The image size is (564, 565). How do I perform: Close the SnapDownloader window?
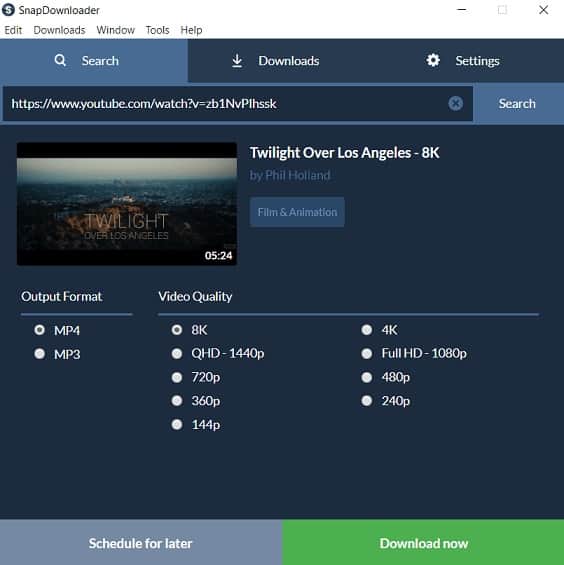point(543,10)
